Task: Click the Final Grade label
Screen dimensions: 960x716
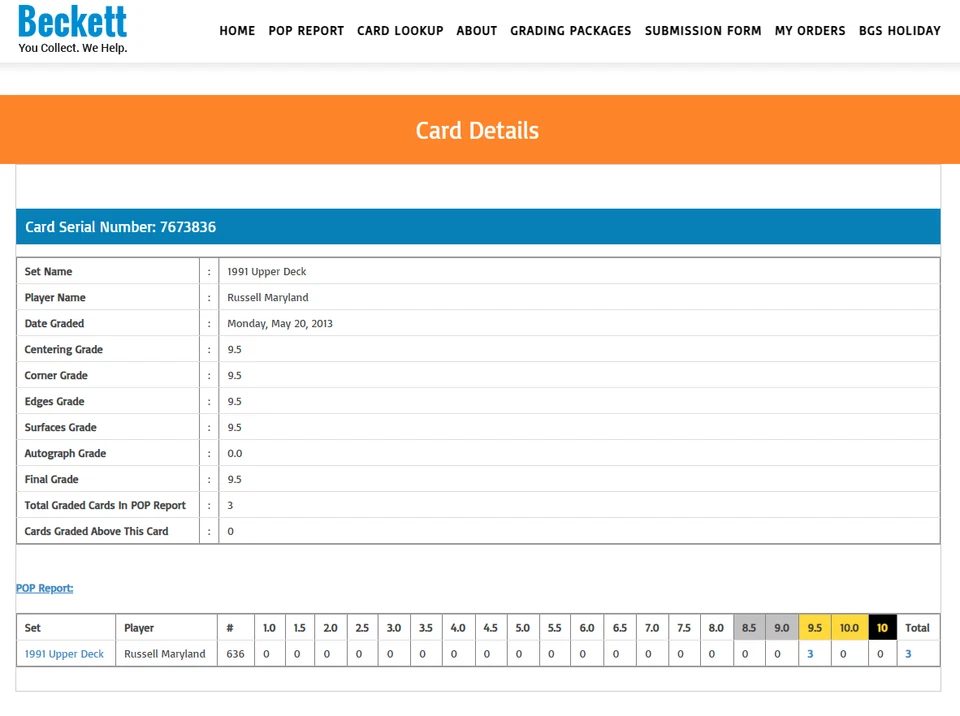Action: (51, 479)
